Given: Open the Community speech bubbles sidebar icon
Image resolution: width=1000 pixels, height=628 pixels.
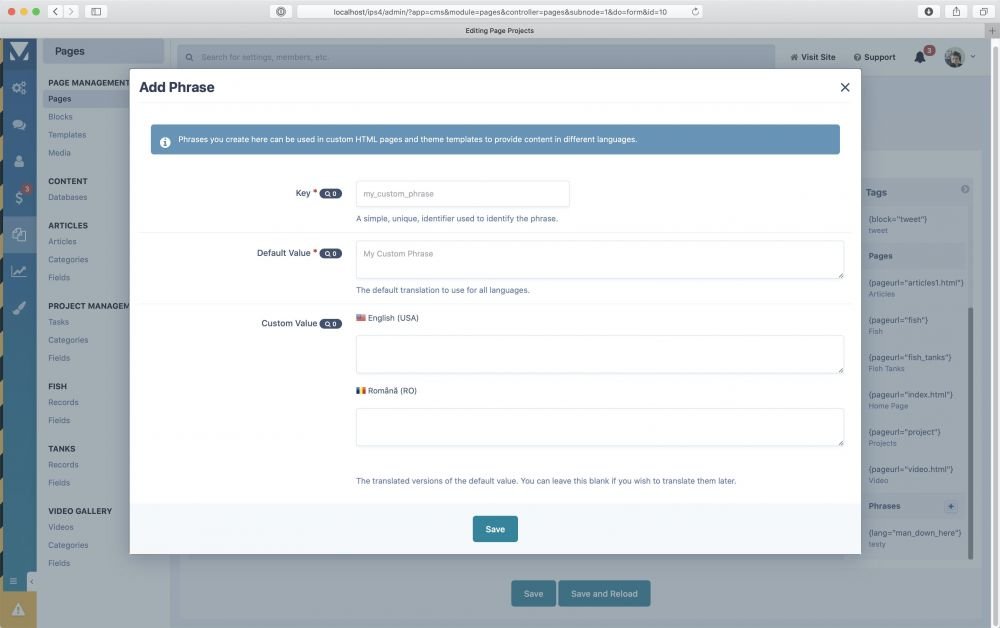Looking at the screenshot, I should click(19, 125).
